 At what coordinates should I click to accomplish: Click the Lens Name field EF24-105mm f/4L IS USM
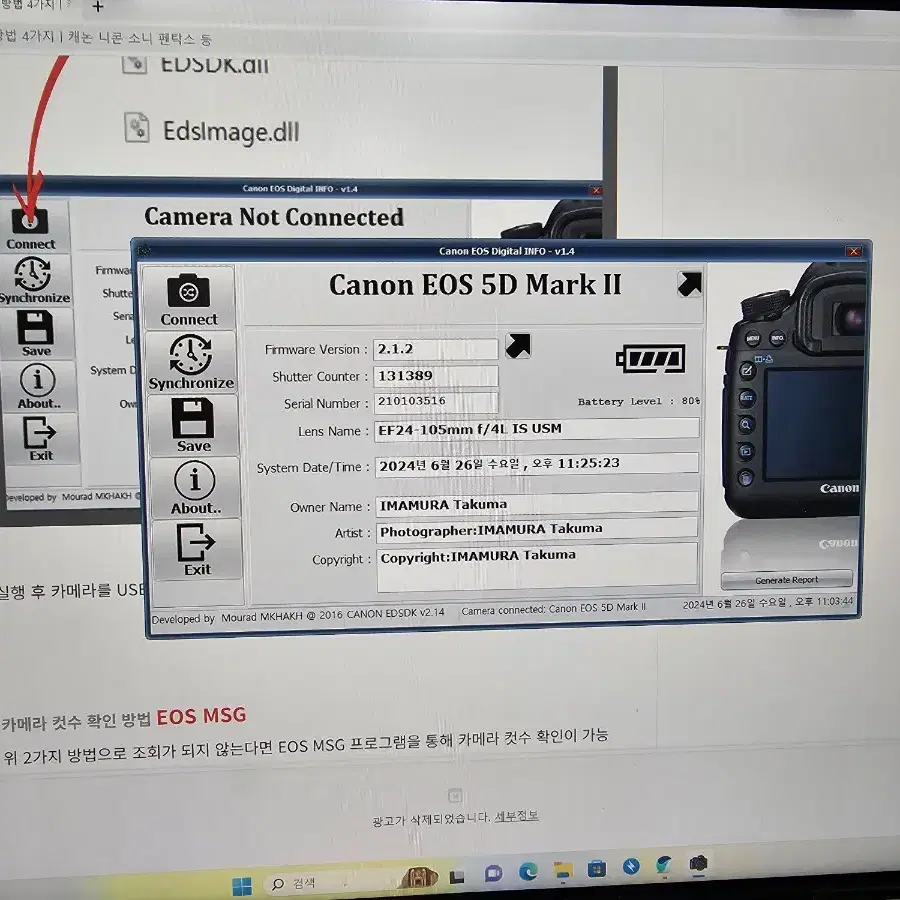pos(536,429)
